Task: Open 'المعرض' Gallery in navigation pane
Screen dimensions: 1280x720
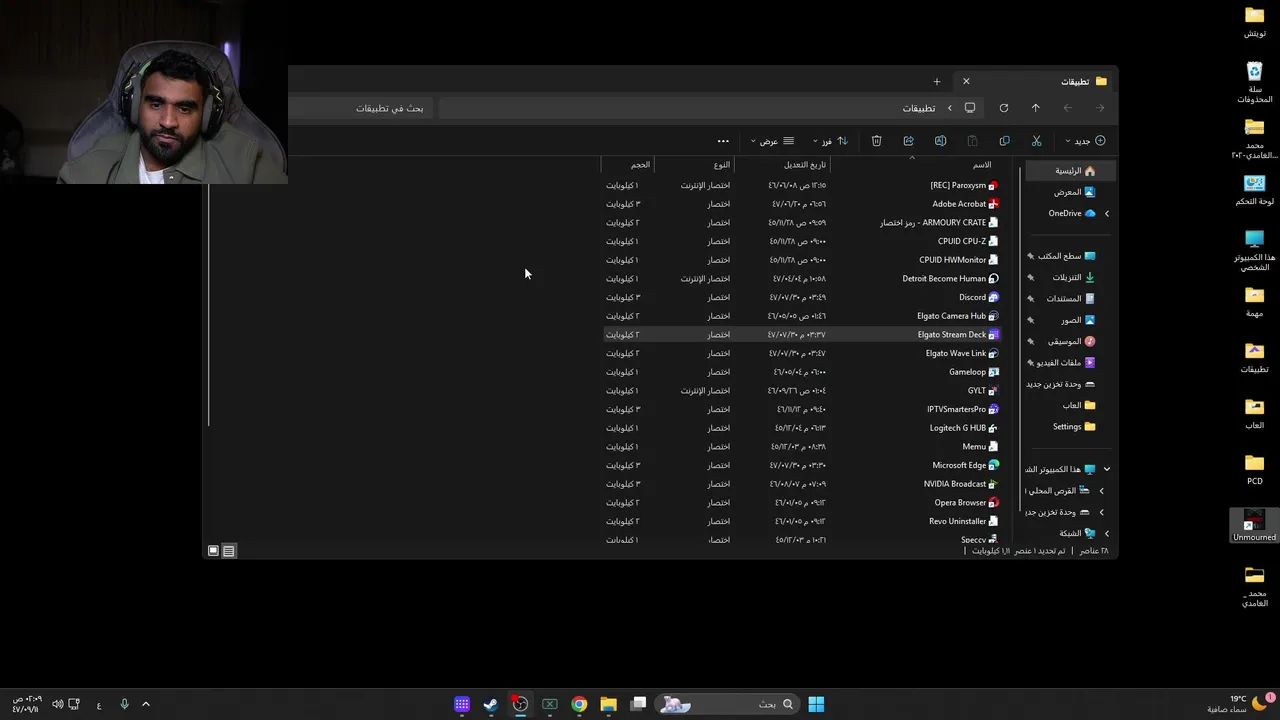Action: tap(1074, 192)
